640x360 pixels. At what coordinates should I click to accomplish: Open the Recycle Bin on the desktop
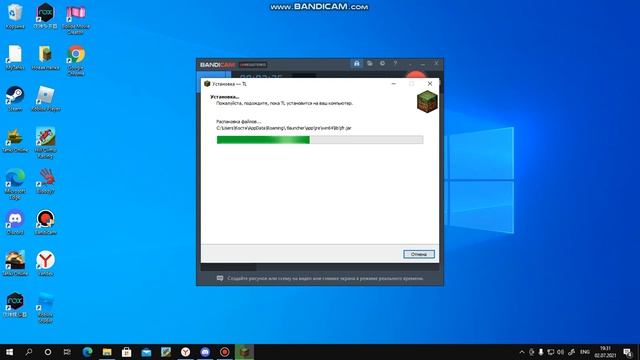pyautogui.click(x=15, y=17)
